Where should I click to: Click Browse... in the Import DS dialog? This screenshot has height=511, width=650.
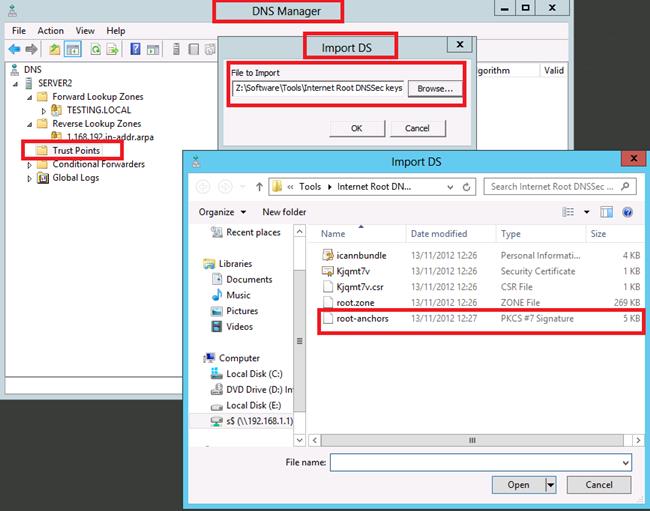pyautogui.click(x=435, y=89)
